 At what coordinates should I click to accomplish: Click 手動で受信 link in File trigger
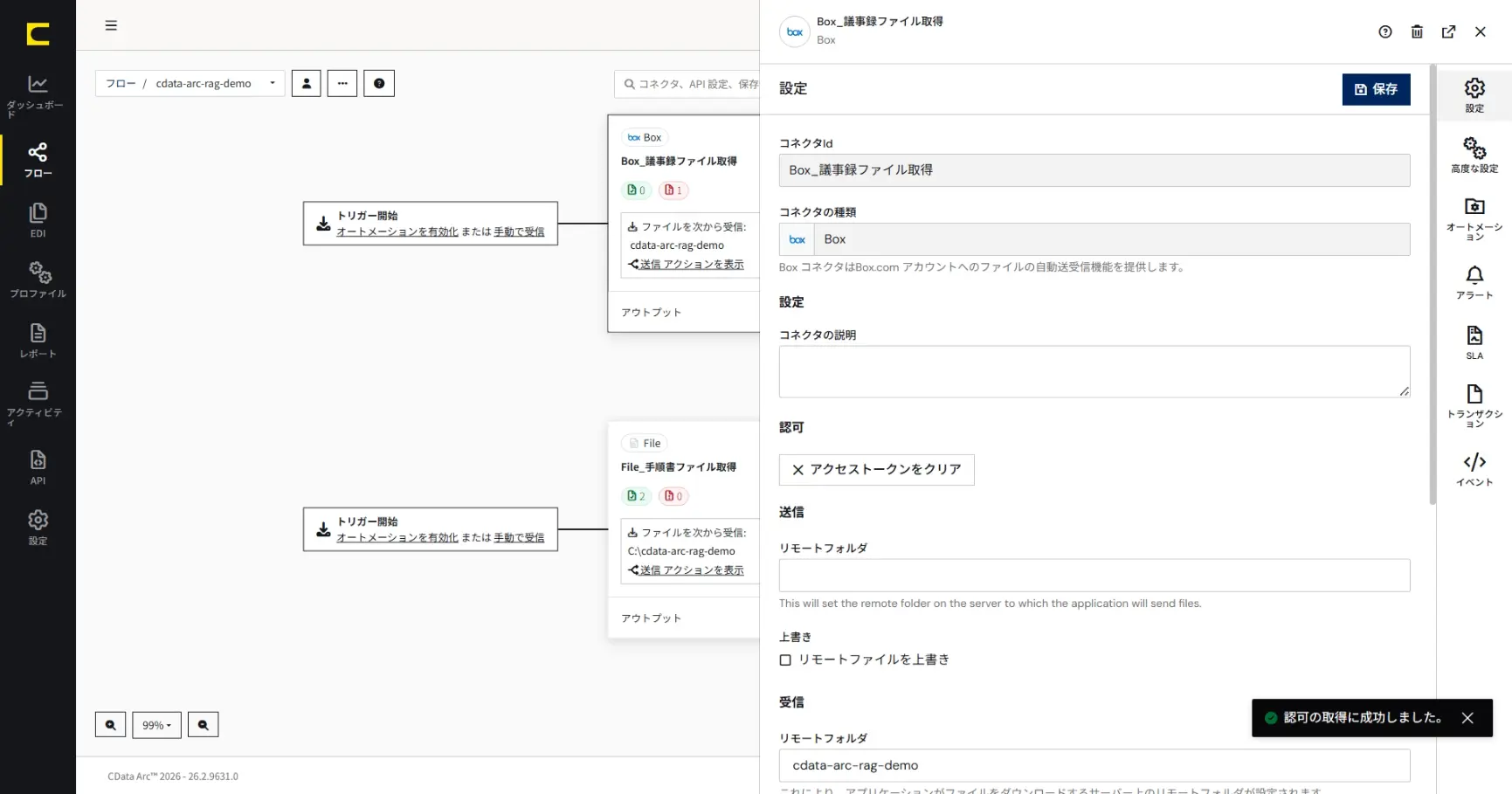519,537
